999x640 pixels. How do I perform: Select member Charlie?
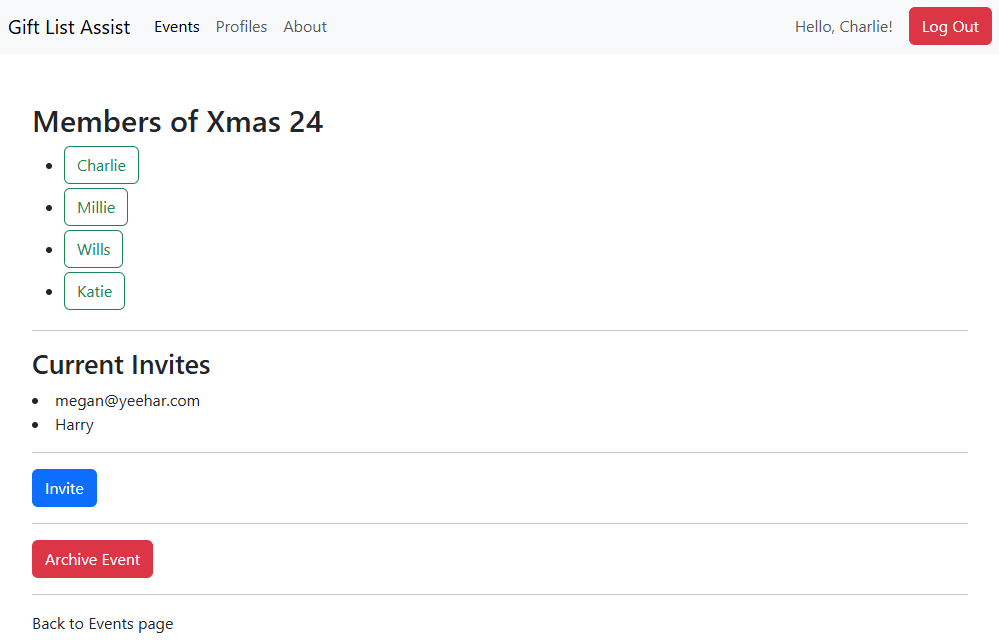(x=101, y=165)
